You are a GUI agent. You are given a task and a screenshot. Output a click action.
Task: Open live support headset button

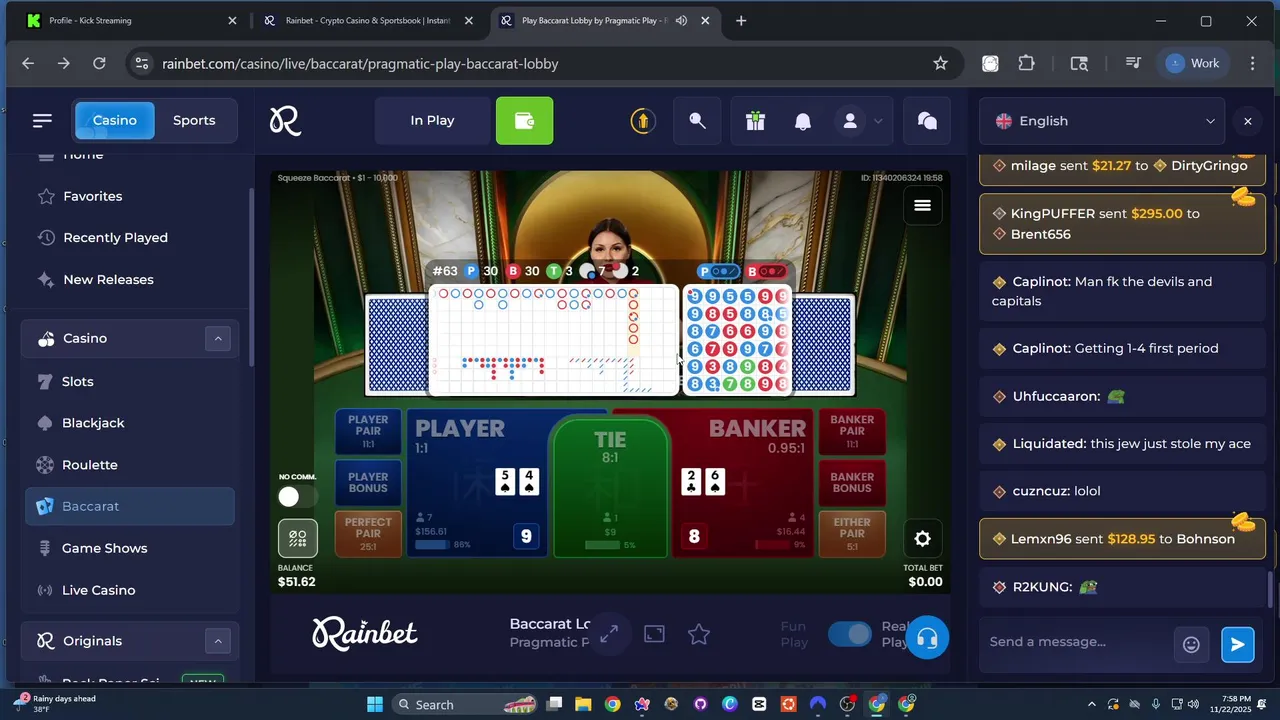pyautogui.click(x=927, y=638)
